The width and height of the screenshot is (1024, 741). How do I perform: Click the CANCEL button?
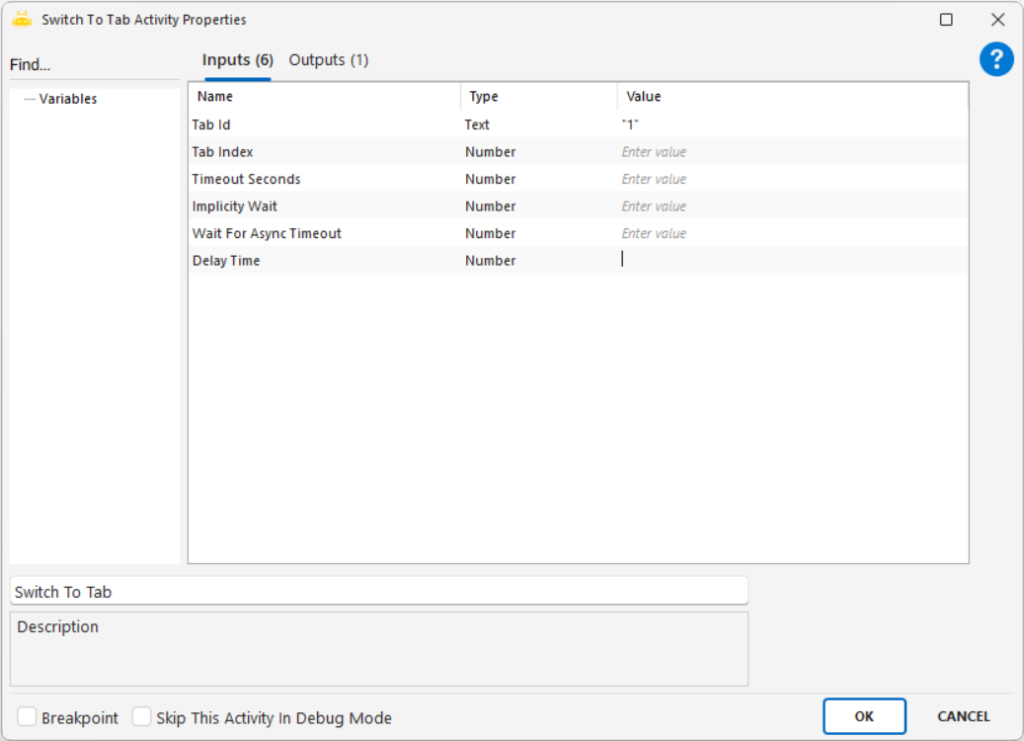click(x=963, y=716)
